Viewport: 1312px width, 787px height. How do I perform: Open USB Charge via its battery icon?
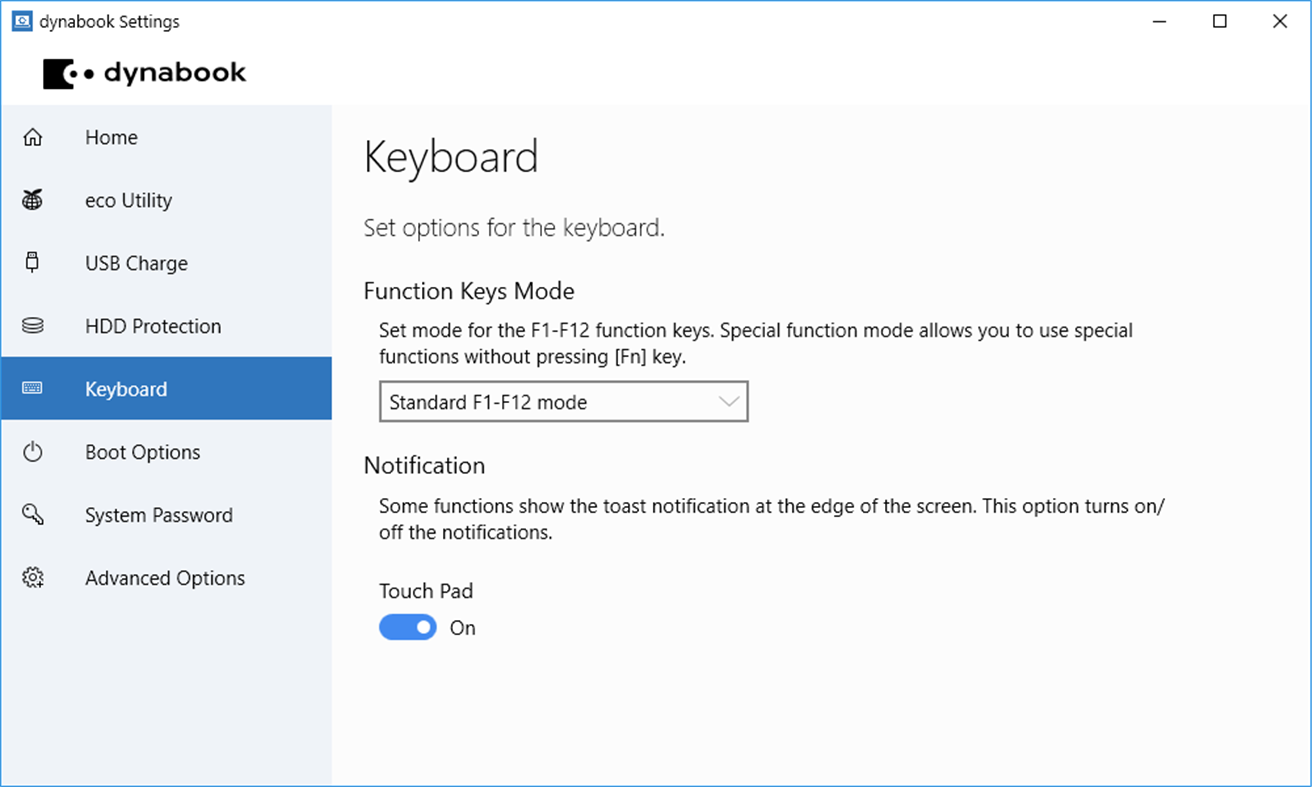[33, 263]
